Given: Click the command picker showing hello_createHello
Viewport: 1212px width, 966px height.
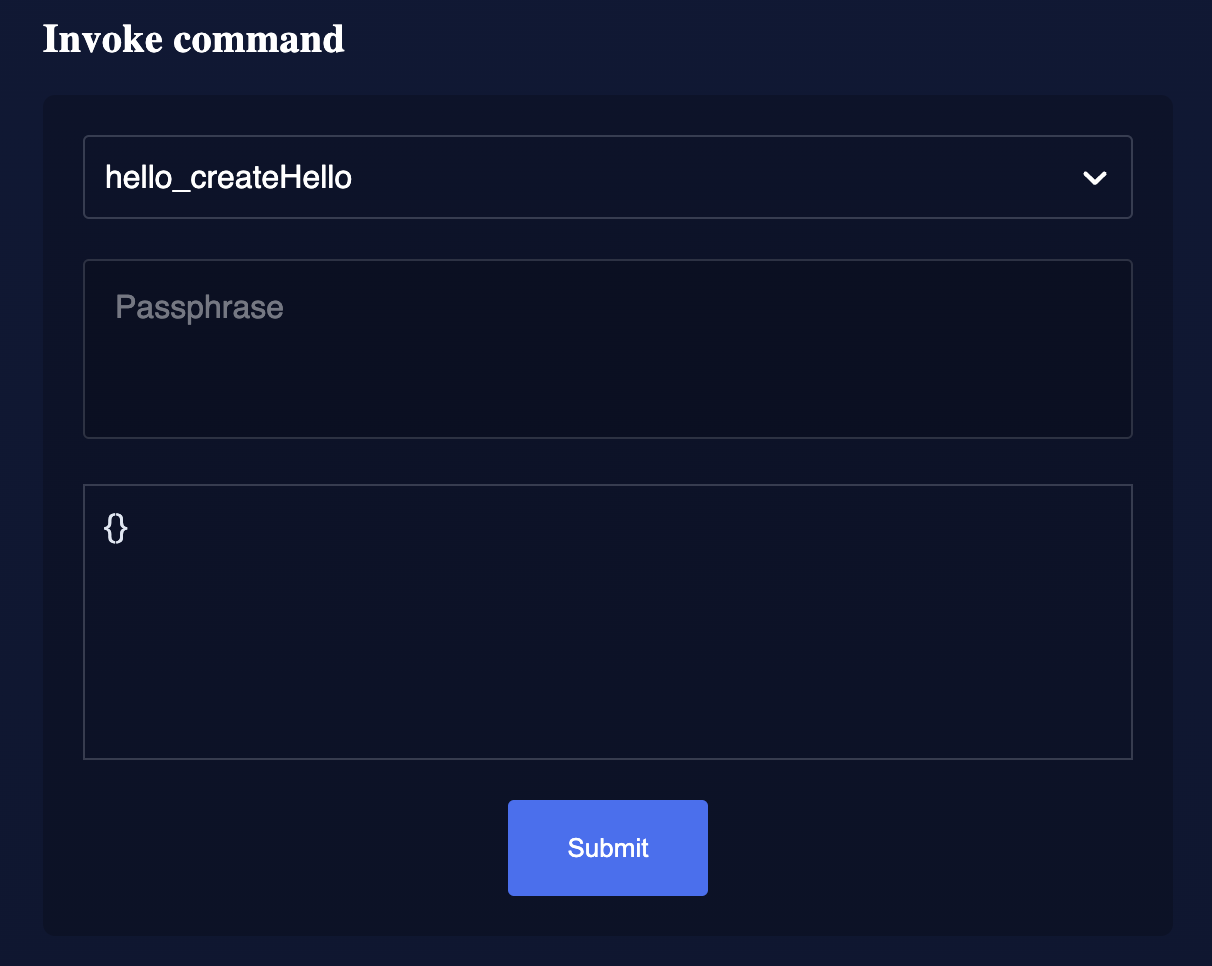Looking at the screenshot, I should 607,177.
